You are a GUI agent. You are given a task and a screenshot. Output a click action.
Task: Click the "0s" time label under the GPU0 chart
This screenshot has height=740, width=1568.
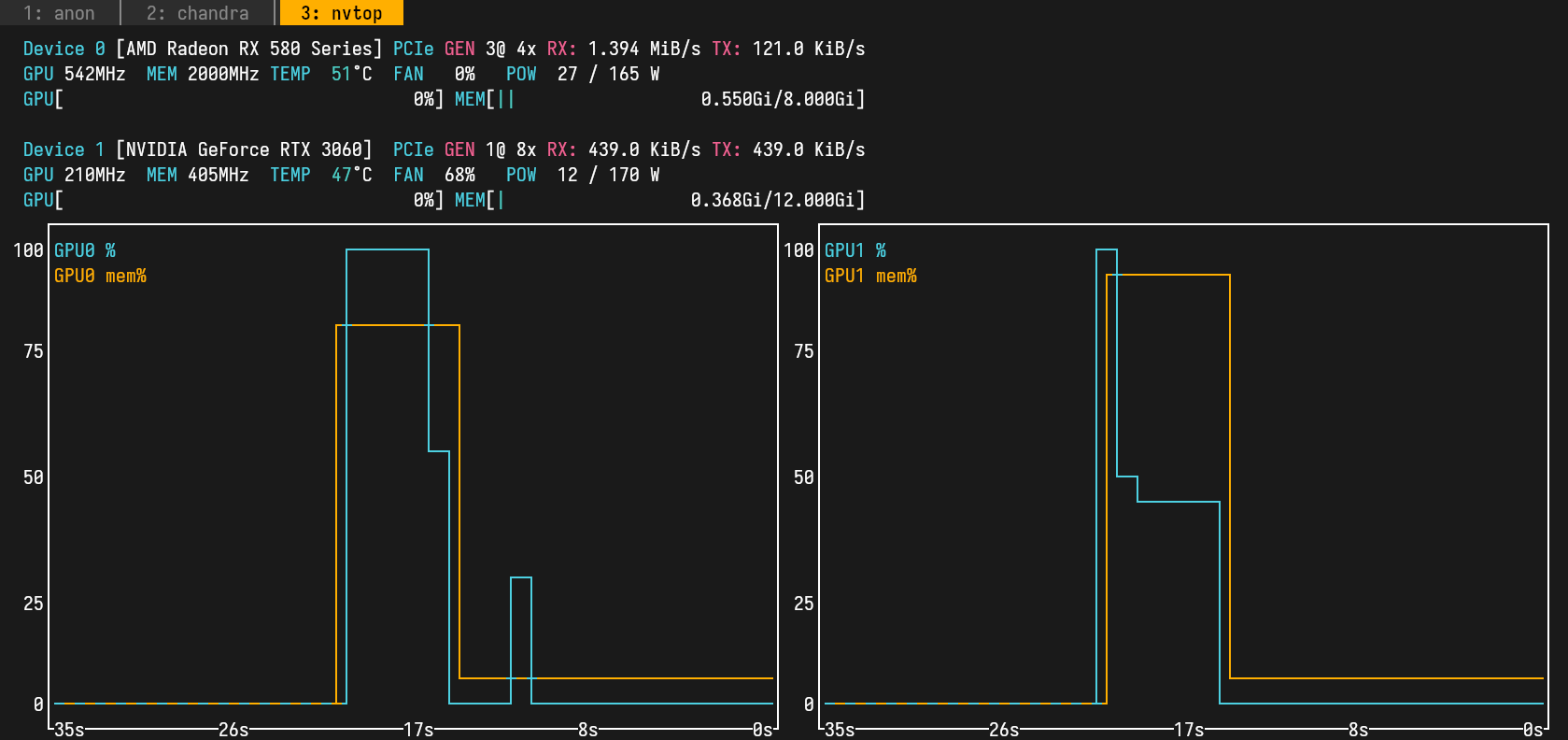pyautogui.click(x=763, y=730)
